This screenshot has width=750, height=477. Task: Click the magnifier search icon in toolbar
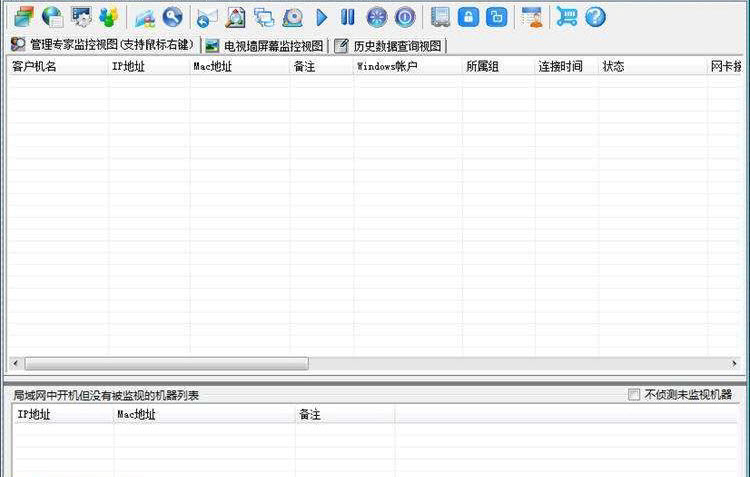[173, 17]
